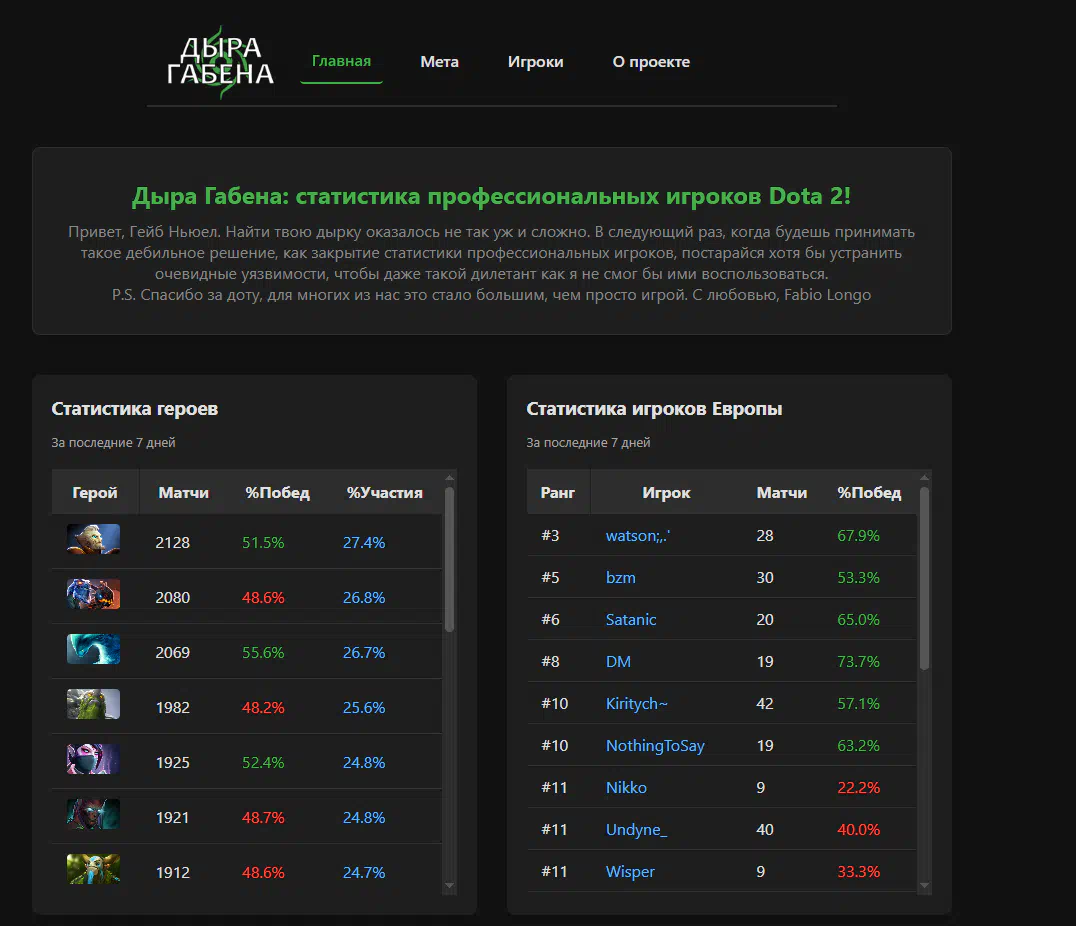Sort players table by Матчи header
Screen dimensions: 1076x926
coord(782,492)
